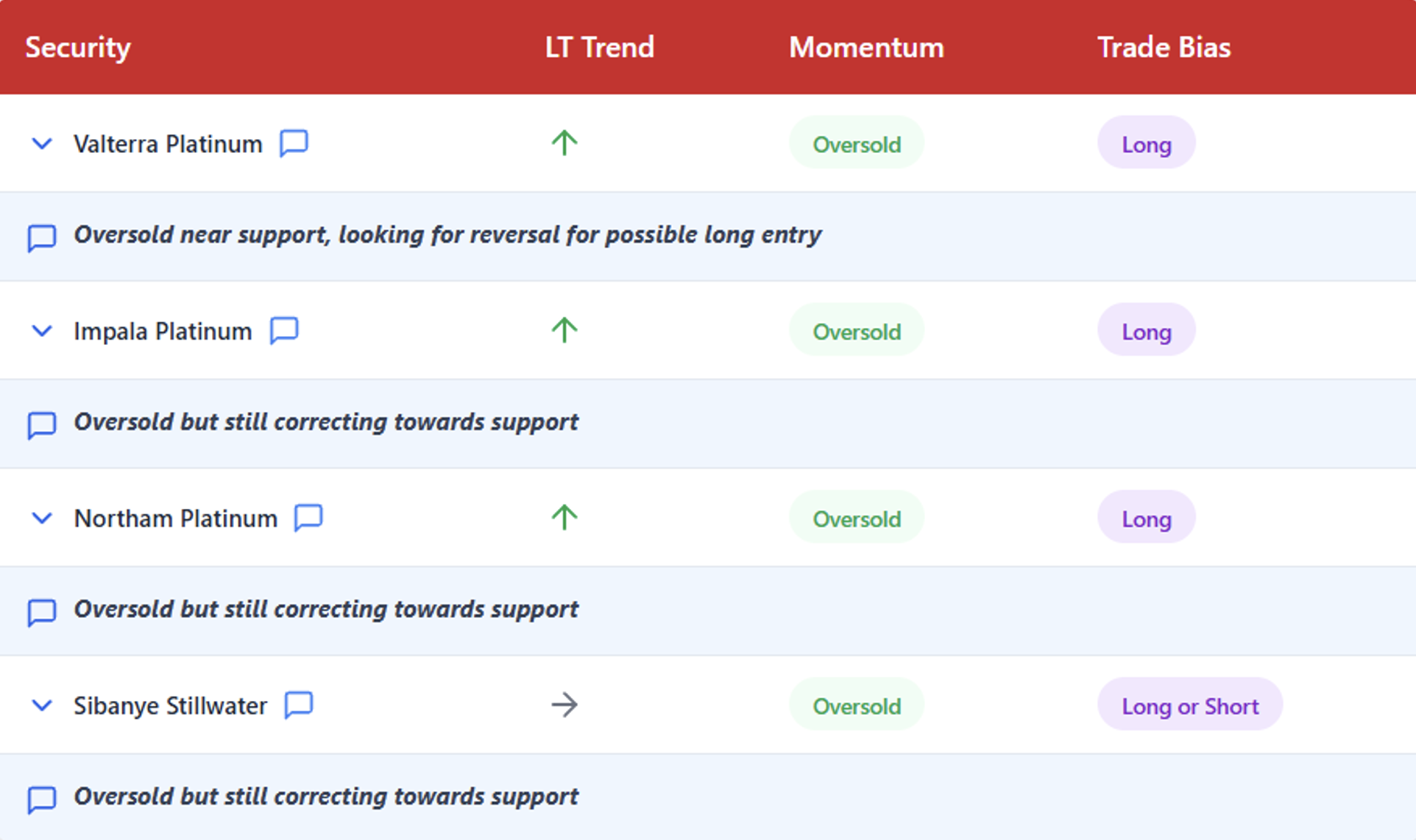Sort by the LT Trend column header
The width and height of the screenshot is (1416, 840).
point(599,47)
